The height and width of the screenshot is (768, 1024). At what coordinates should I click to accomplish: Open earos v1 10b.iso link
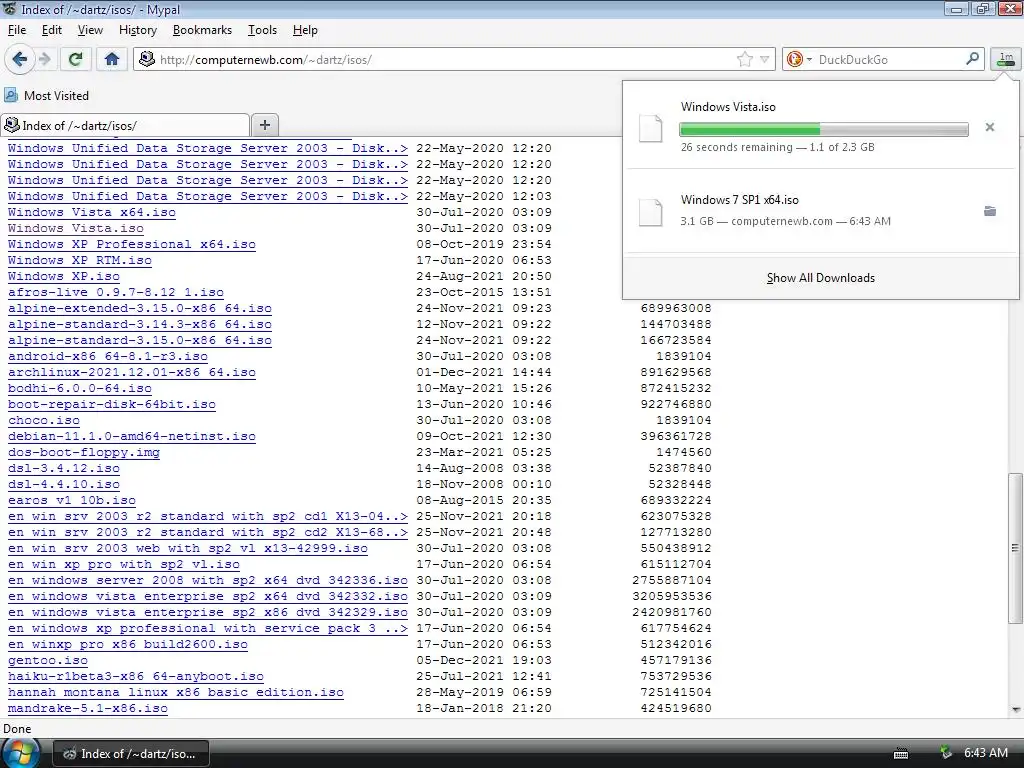pos(72,500)
